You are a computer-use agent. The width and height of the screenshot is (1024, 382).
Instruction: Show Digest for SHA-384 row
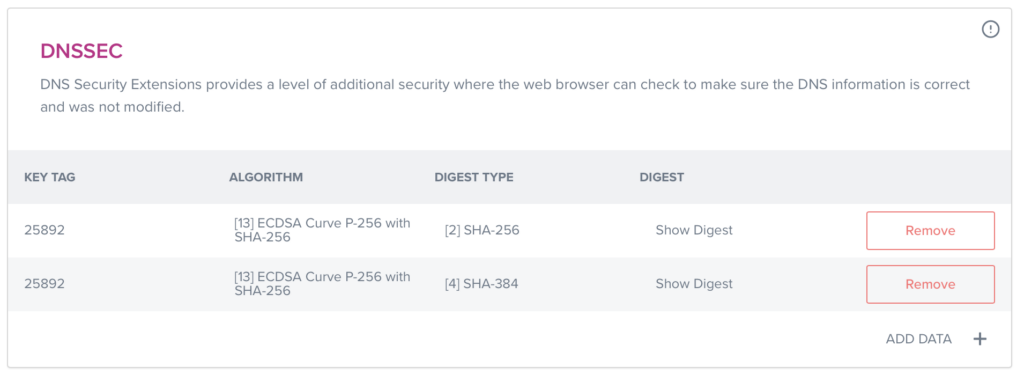tap(694, 283)
